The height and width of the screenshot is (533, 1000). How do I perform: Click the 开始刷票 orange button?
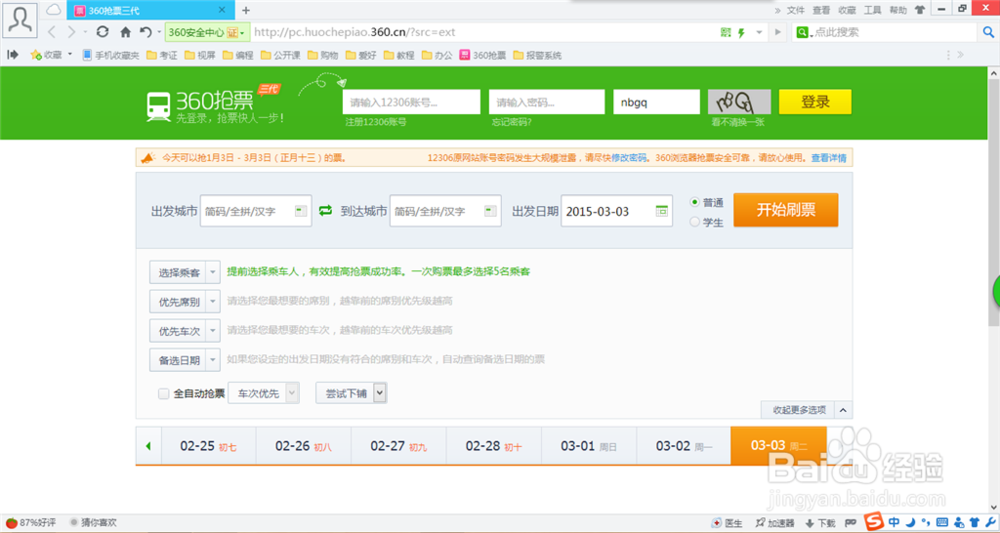[786, 210]
